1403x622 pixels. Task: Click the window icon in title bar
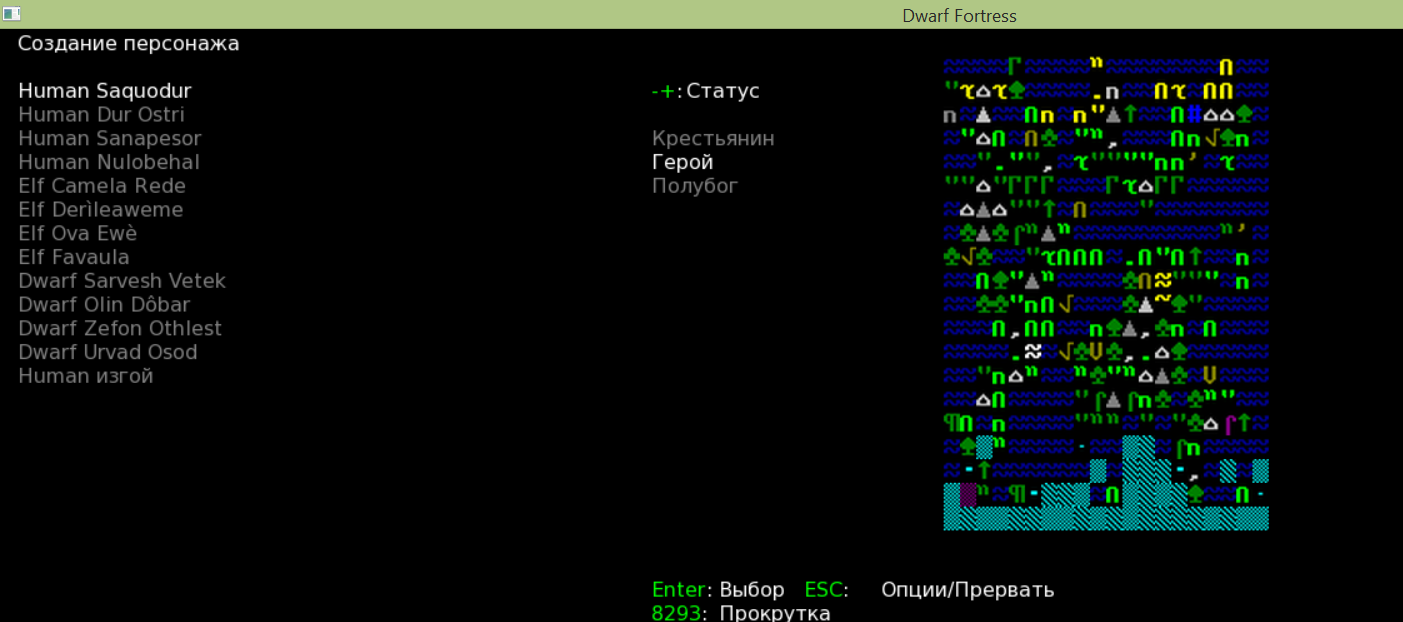coord(12,14)
